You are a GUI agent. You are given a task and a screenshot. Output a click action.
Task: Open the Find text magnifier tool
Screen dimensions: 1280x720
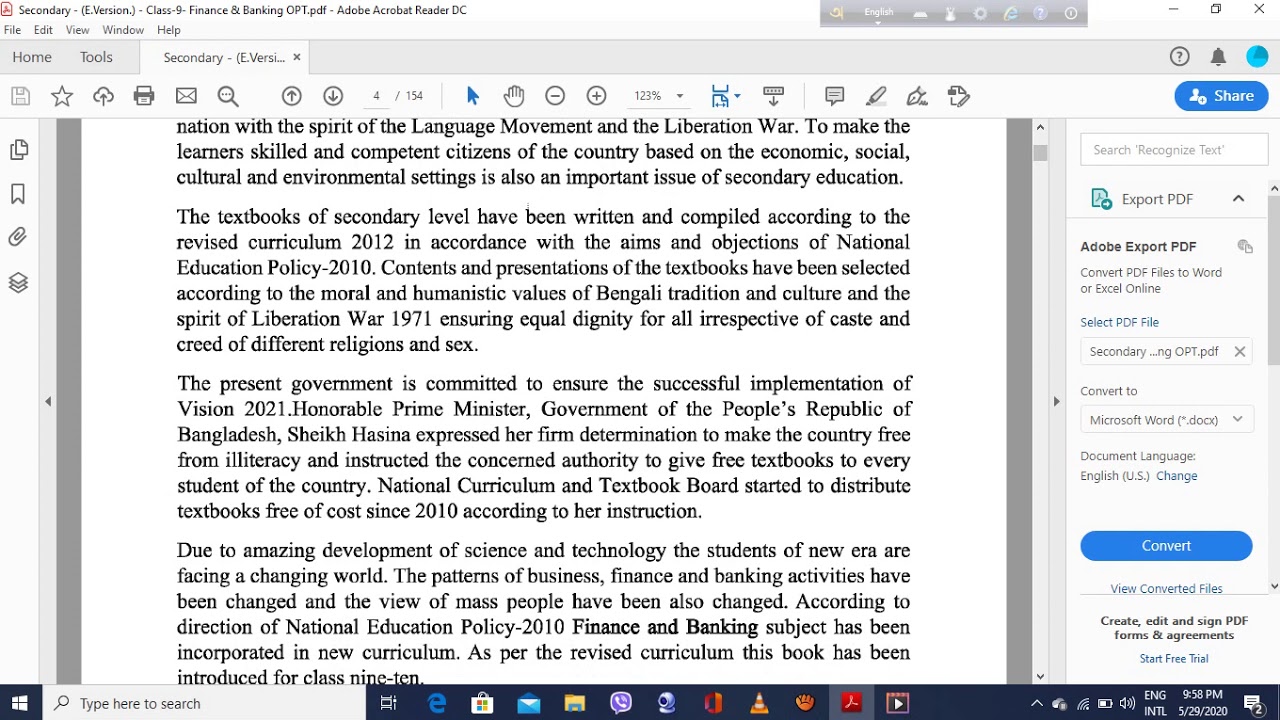pyautogui.click(x=228, y=96)
